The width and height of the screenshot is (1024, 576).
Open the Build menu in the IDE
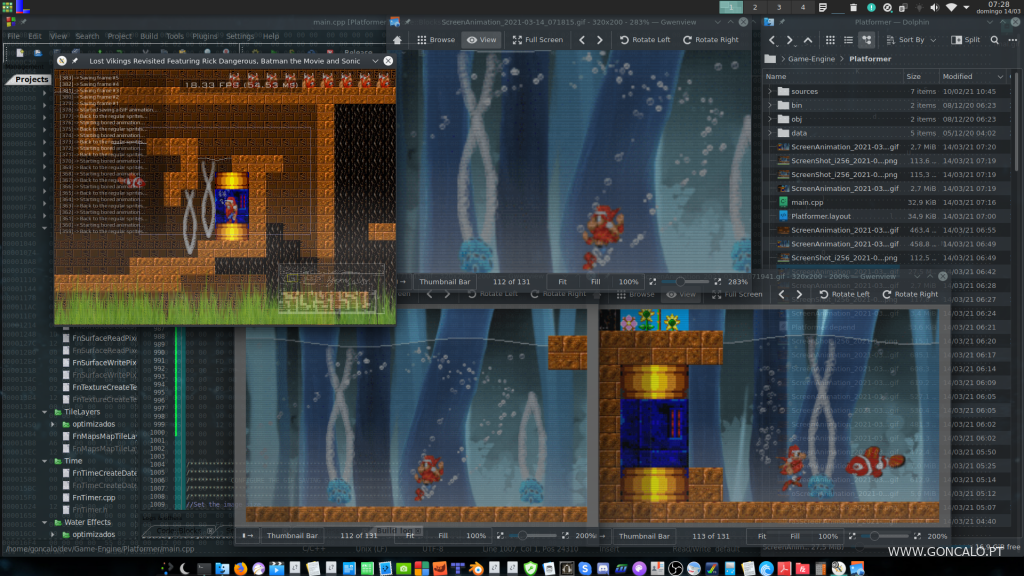tap(149, 36)
